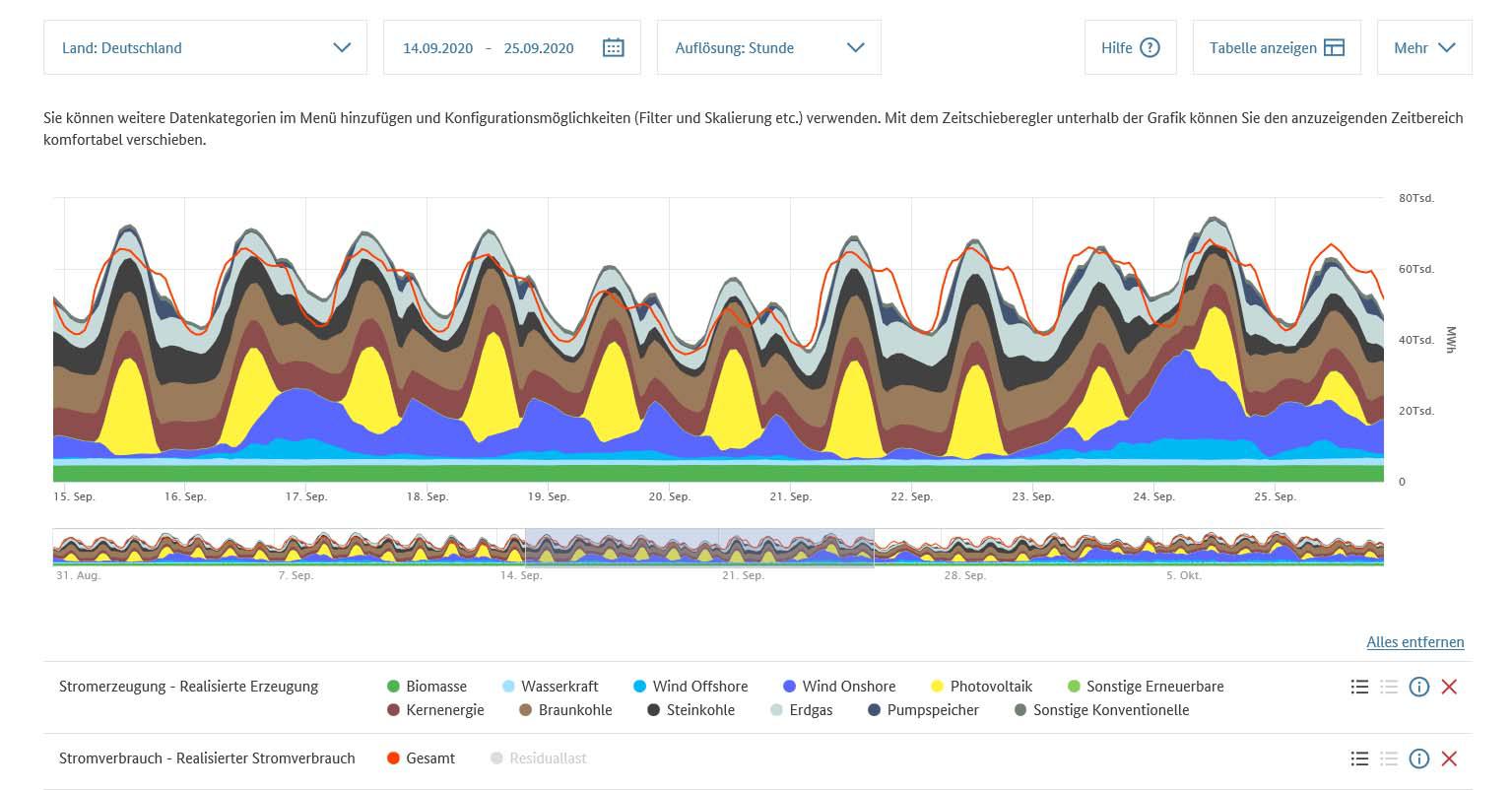Expand the Land: Deutschland dropdown
Viewport: 1512px width, 790px height.
pyautogui.click(x=206, y=47)
